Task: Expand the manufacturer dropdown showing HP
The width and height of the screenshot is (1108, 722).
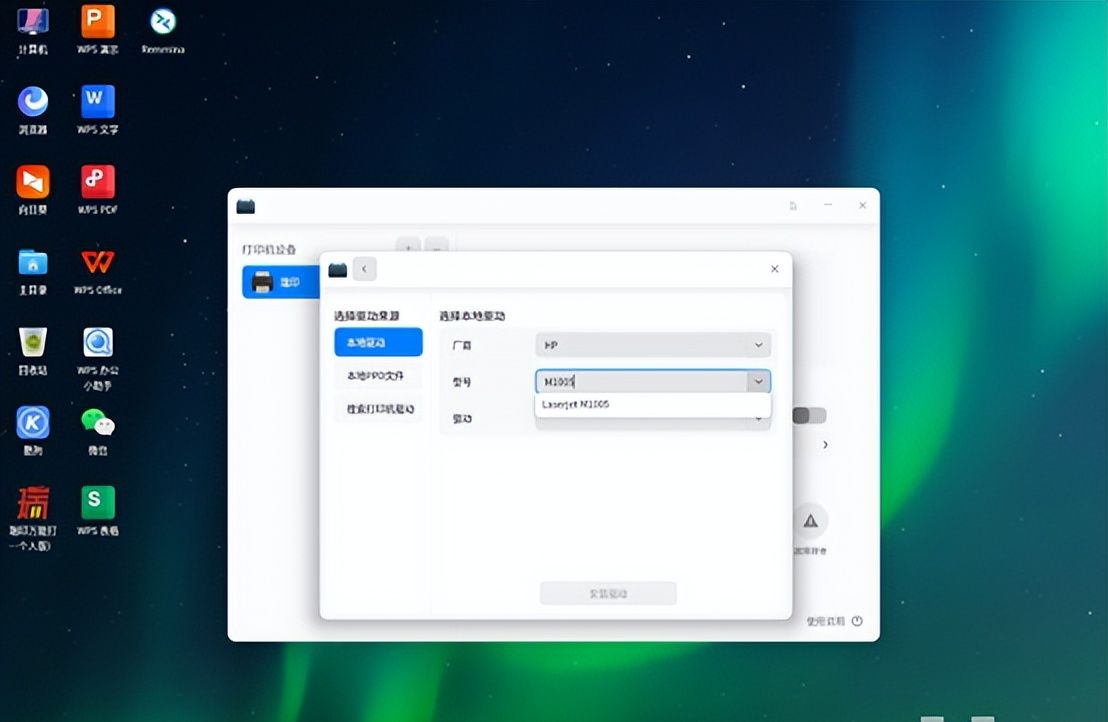Action: 653,345
